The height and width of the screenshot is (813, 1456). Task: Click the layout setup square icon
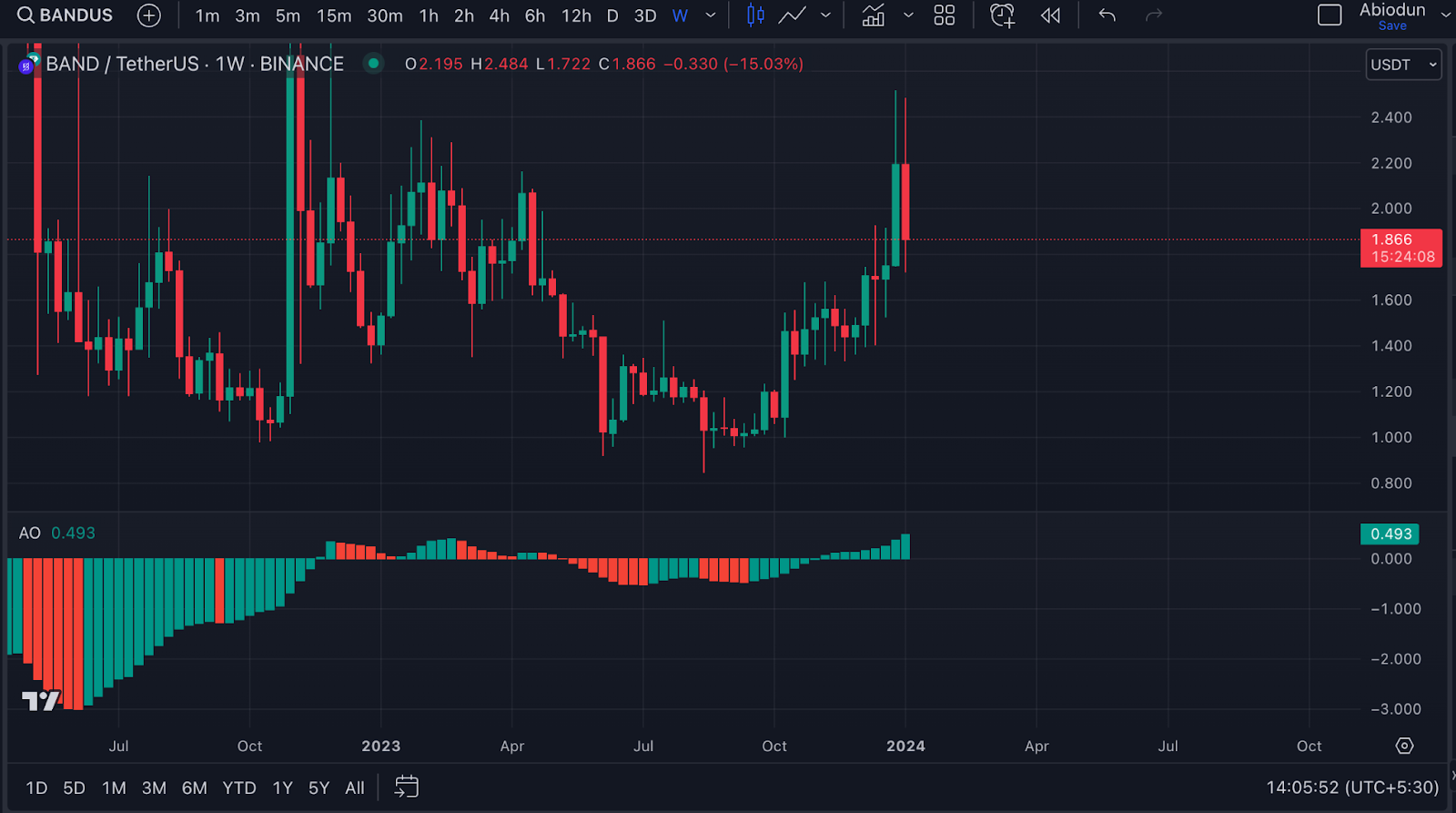1330,15
